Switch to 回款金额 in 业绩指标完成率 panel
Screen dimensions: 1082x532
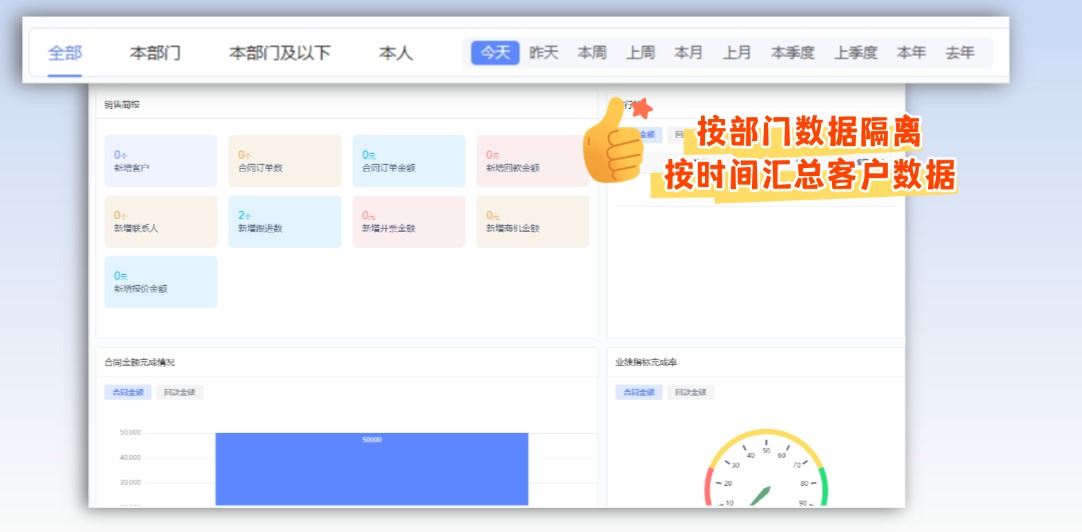pos(691,393)
